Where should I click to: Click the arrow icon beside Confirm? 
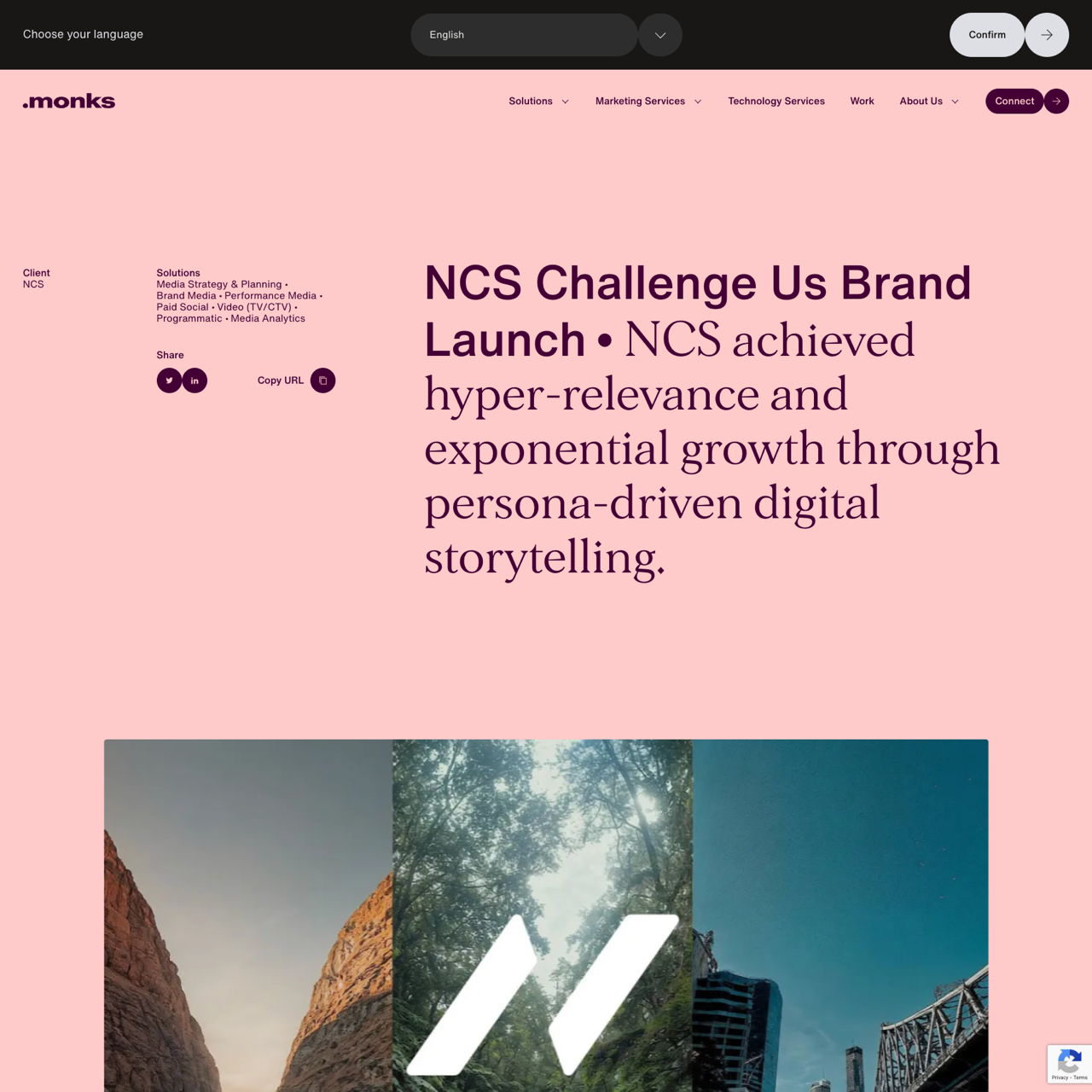(x=1047, y=35)
